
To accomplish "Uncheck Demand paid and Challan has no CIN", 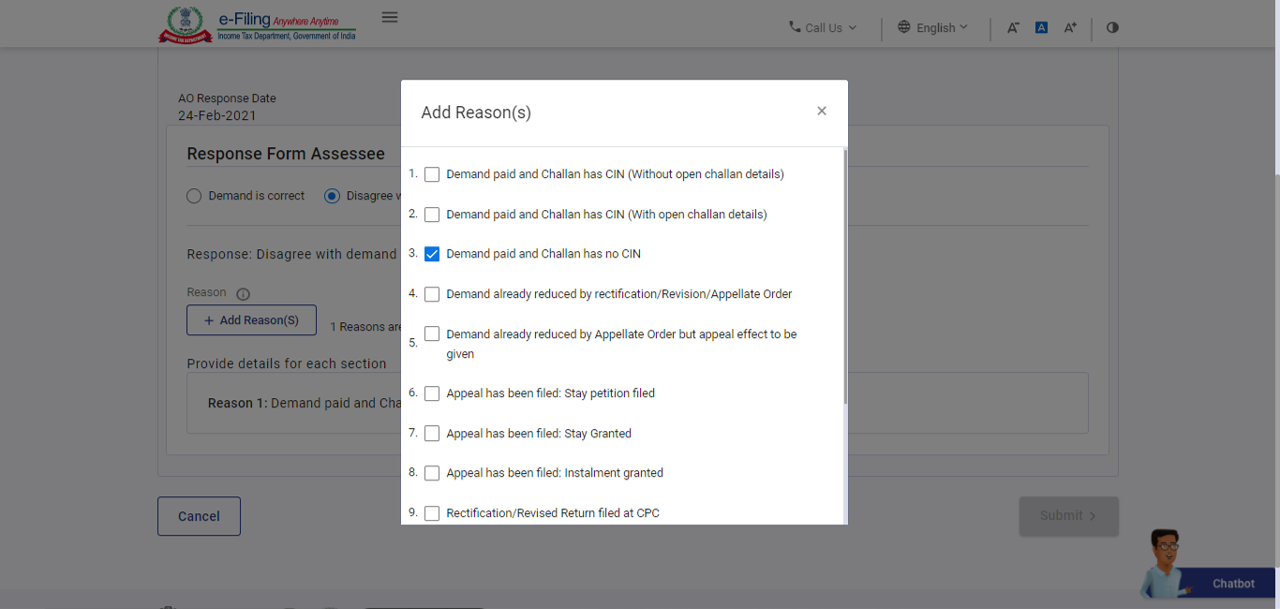I will [432, 254].
